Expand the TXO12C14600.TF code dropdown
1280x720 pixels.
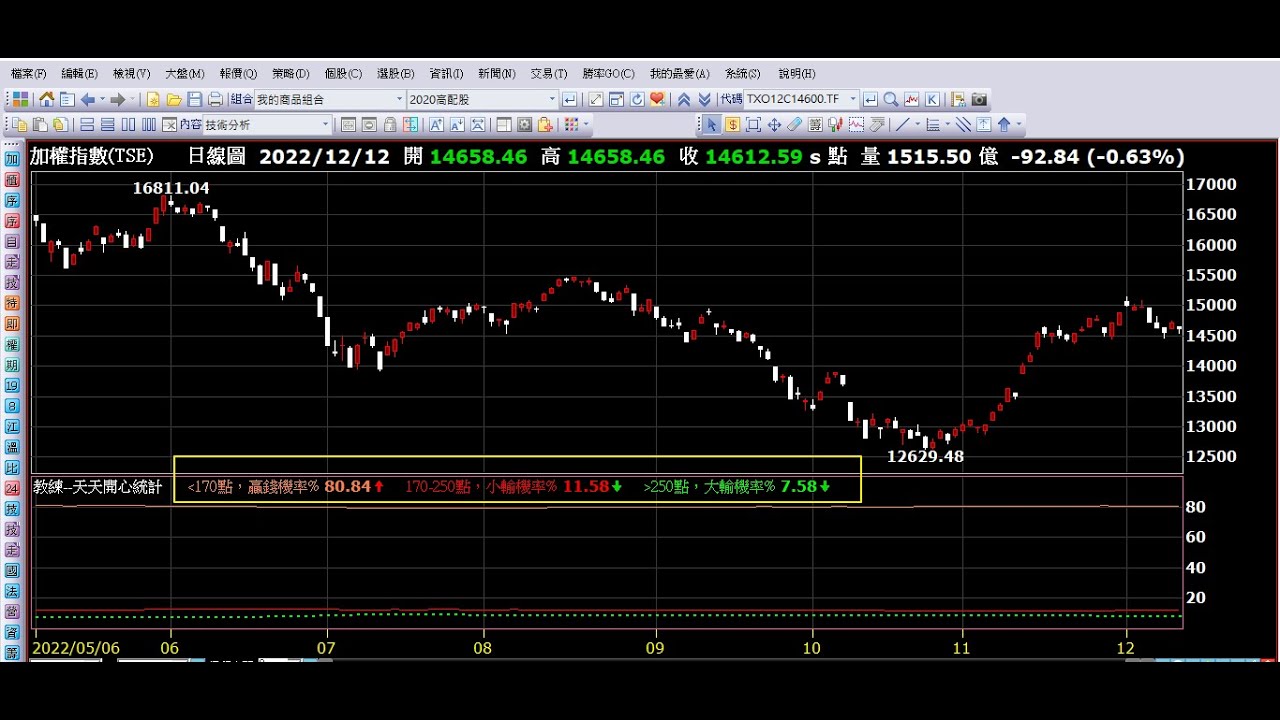pos(853,99)
